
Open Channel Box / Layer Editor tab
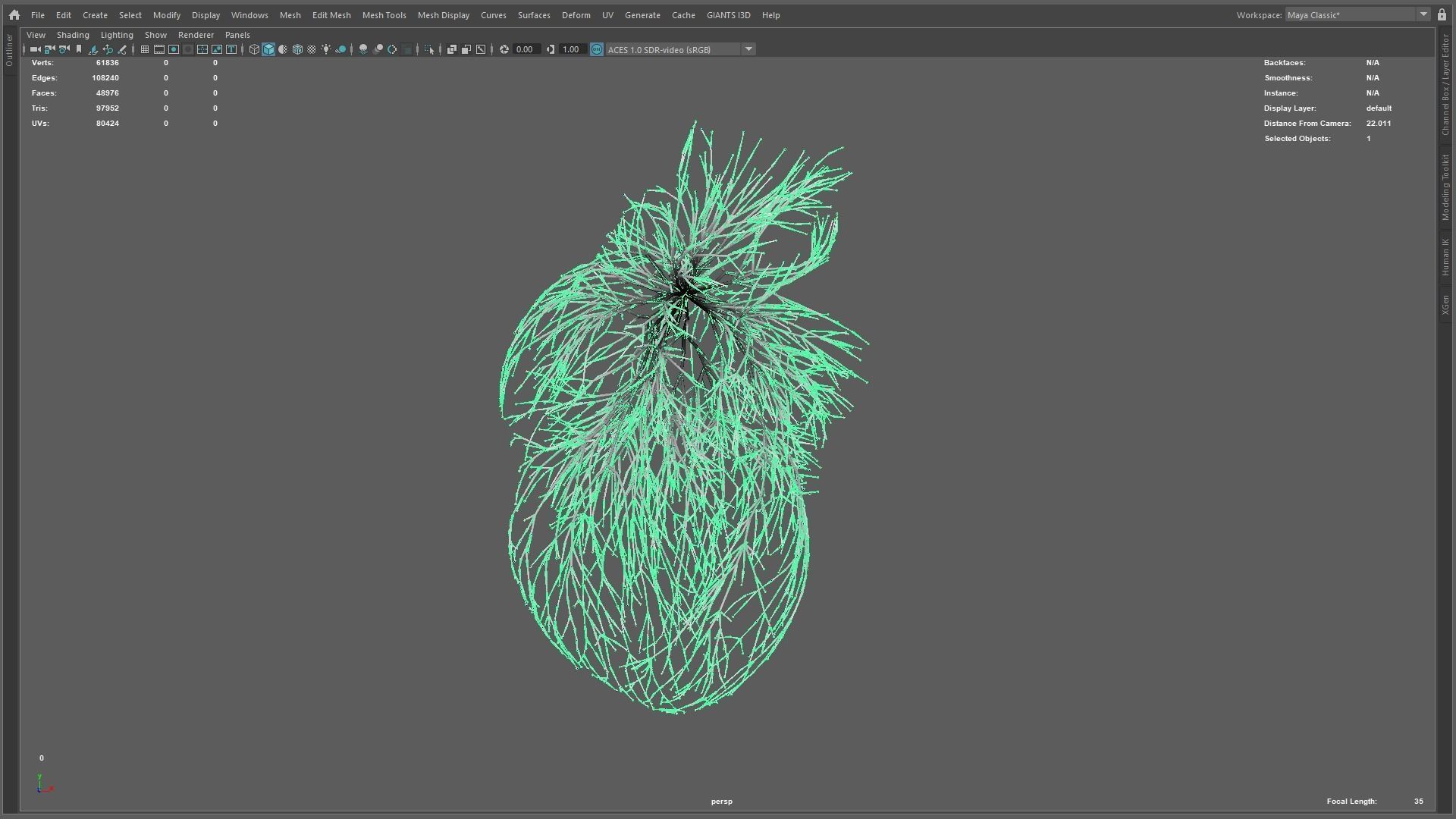tap(1445, 83)
